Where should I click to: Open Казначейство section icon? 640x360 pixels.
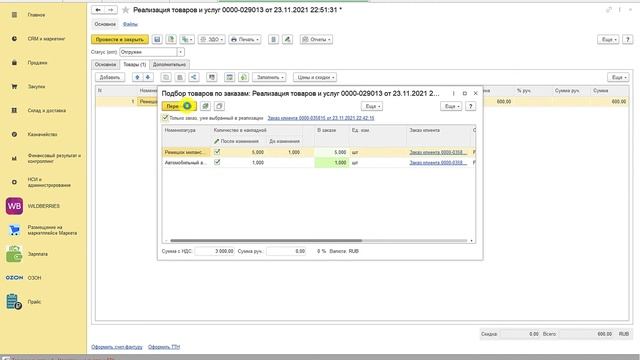pyautogui.click(x=14, y=134)
